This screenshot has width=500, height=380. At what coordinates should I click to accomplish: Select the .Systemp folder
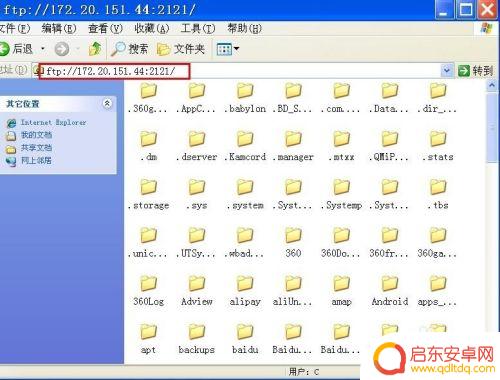[x=341, y=195]
